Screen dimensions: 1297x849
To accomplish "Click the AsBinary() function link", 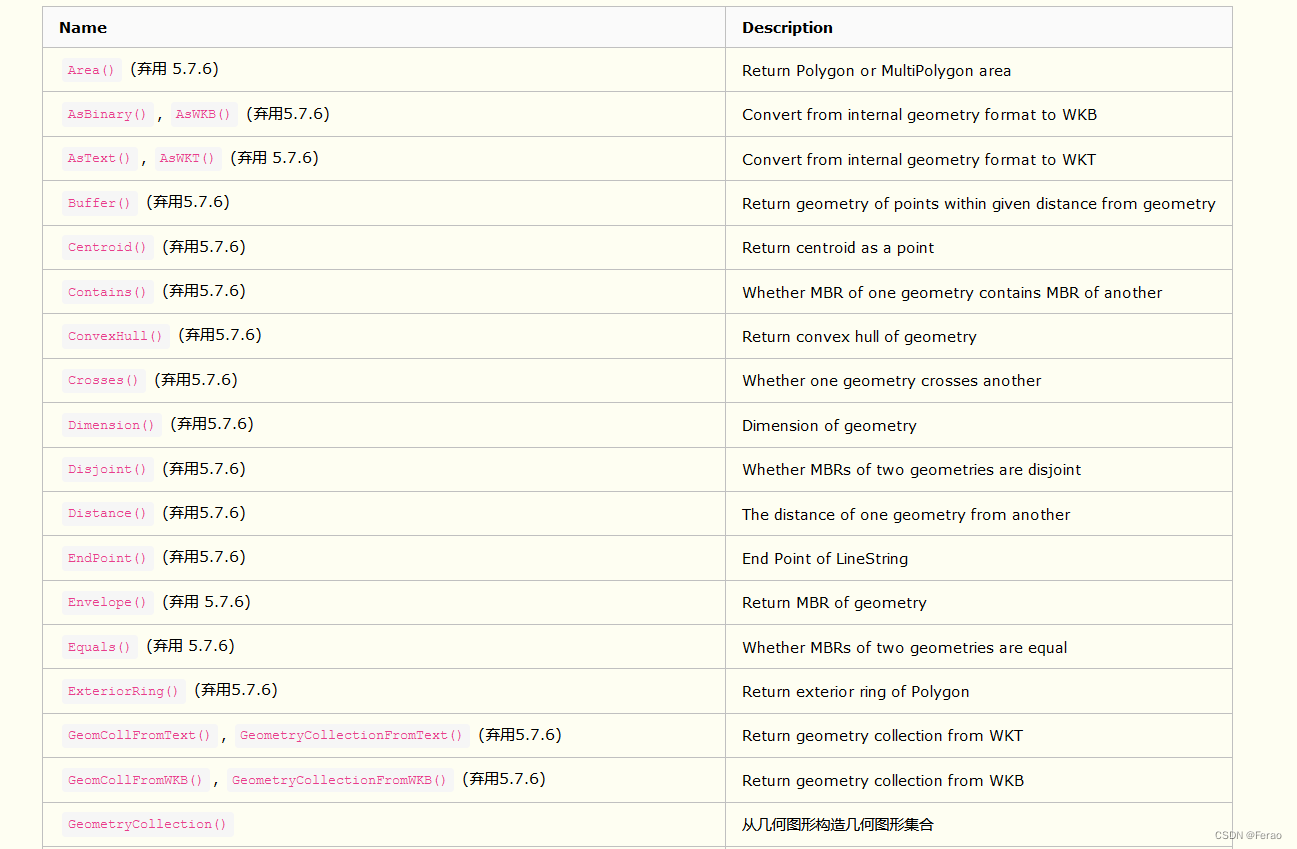I will pos(107,114).
